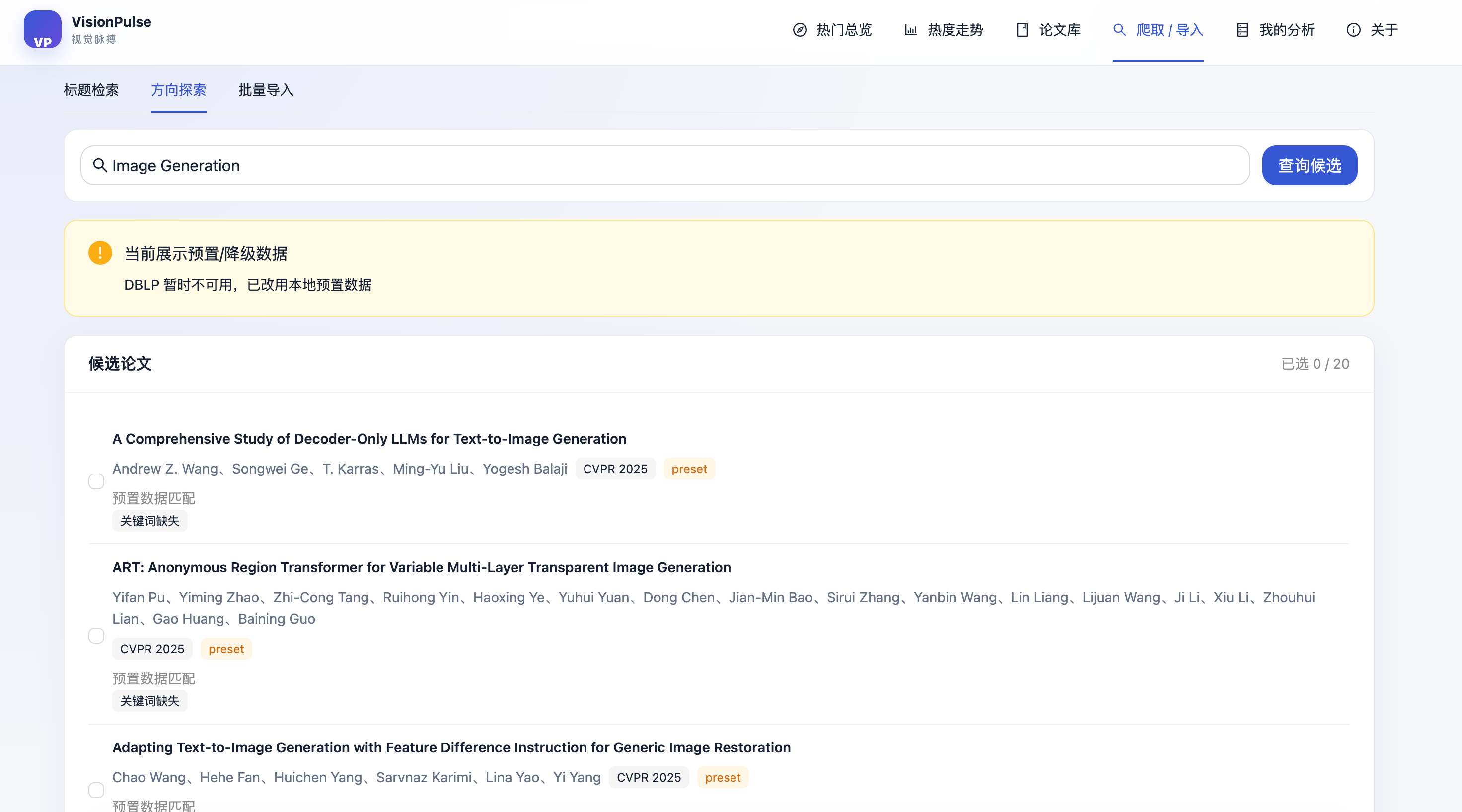Click the author line starting with Andrew Z. Wang
Screen dimensions: 1462x812
click(x=340, y=469)
